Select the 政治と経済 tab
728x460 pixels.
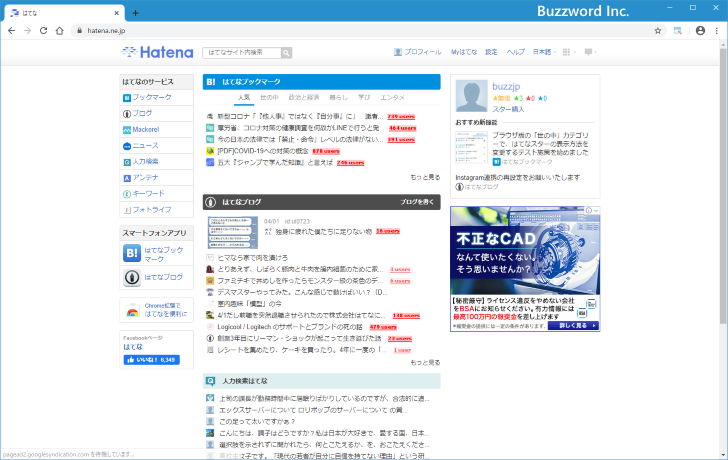(304, 97)
